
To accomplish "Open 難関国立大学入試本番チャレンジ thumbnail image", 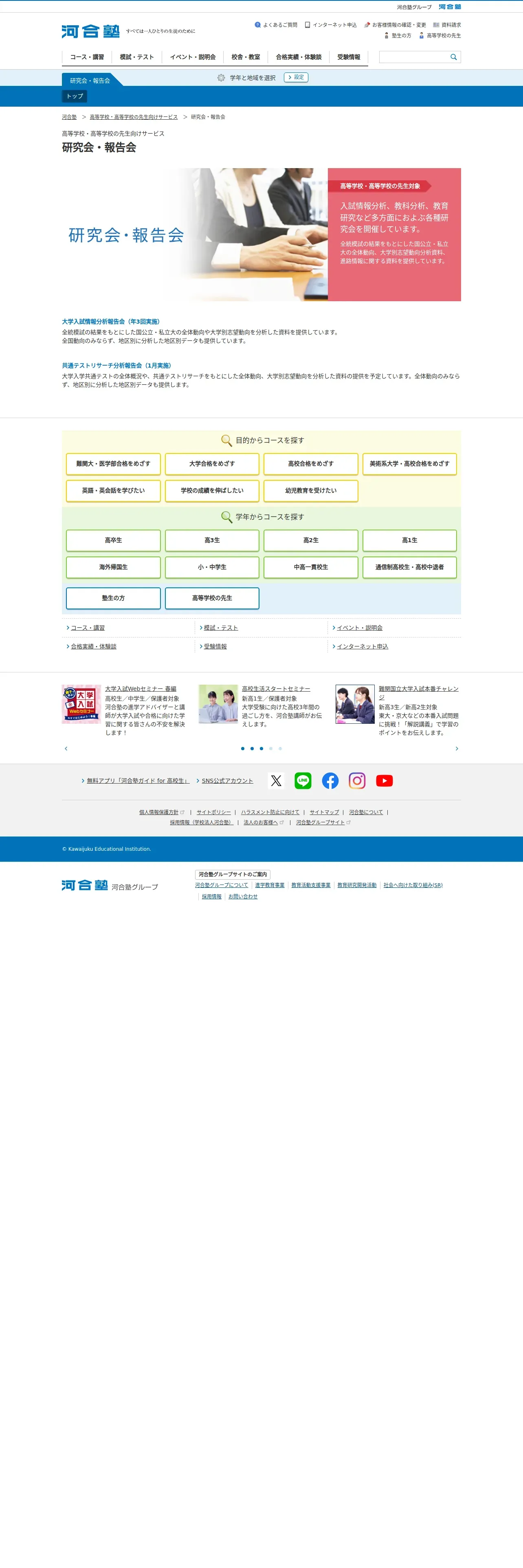I will pyautogui.click(x=355, y=704).
